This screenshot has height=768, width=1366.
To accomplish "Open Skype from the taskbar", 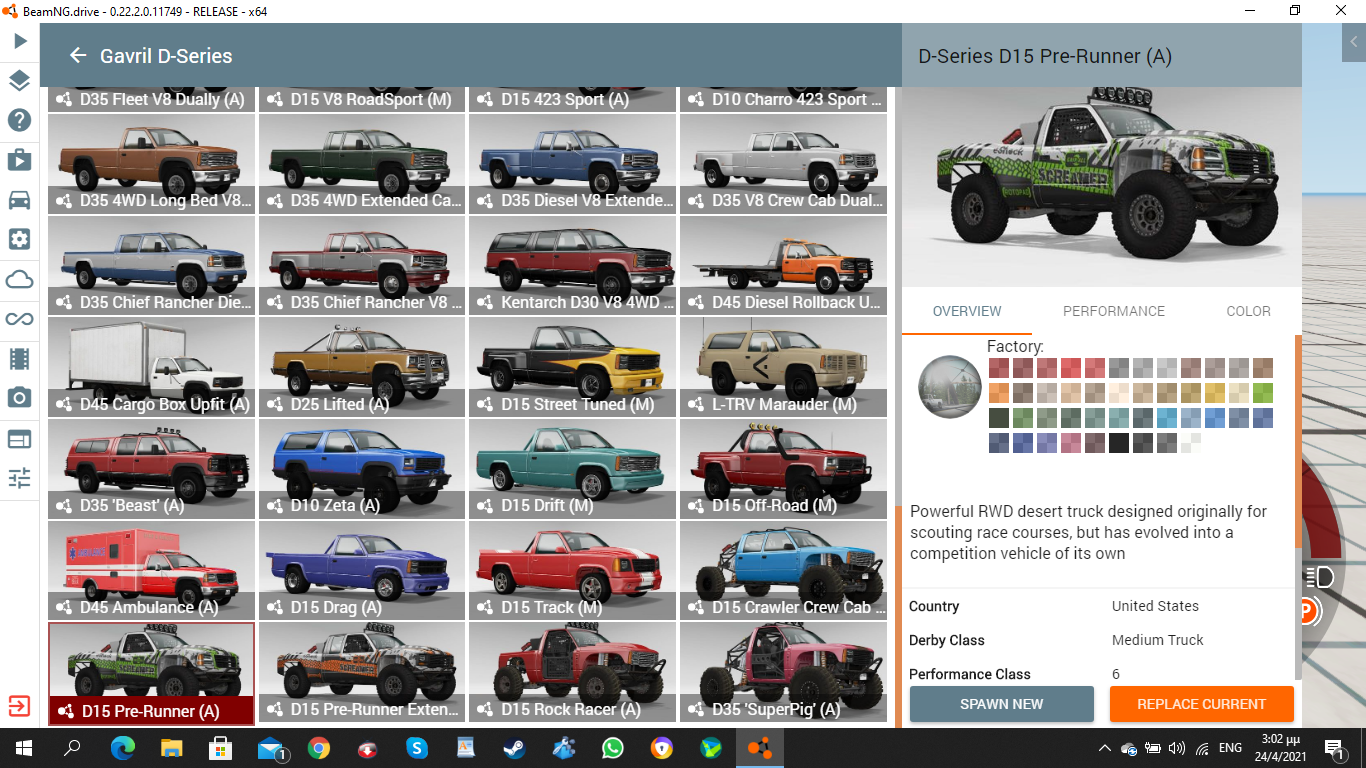I will [x=417, y=747].
